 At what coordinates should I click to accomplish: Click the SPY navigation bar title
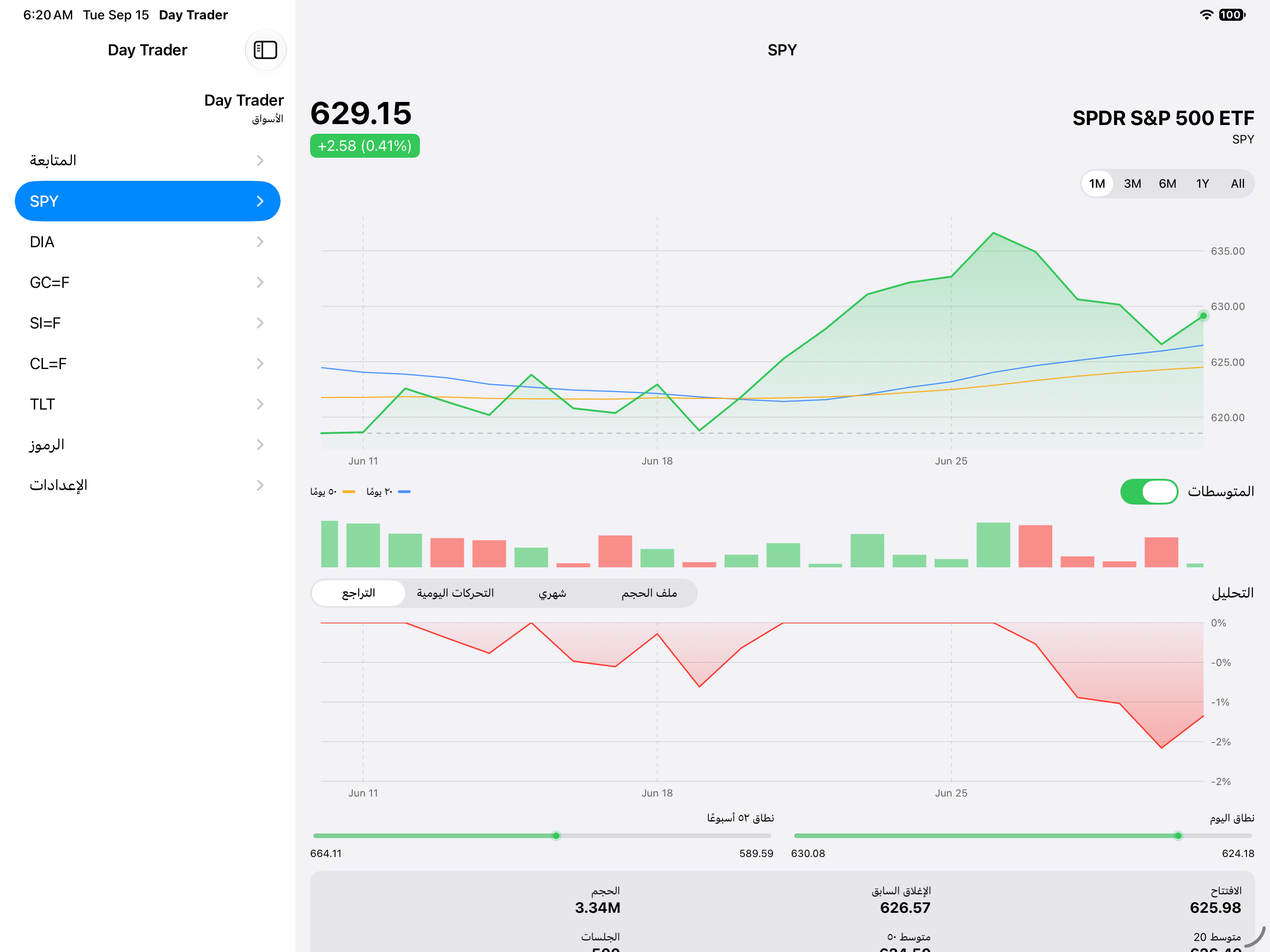[782, 50]
